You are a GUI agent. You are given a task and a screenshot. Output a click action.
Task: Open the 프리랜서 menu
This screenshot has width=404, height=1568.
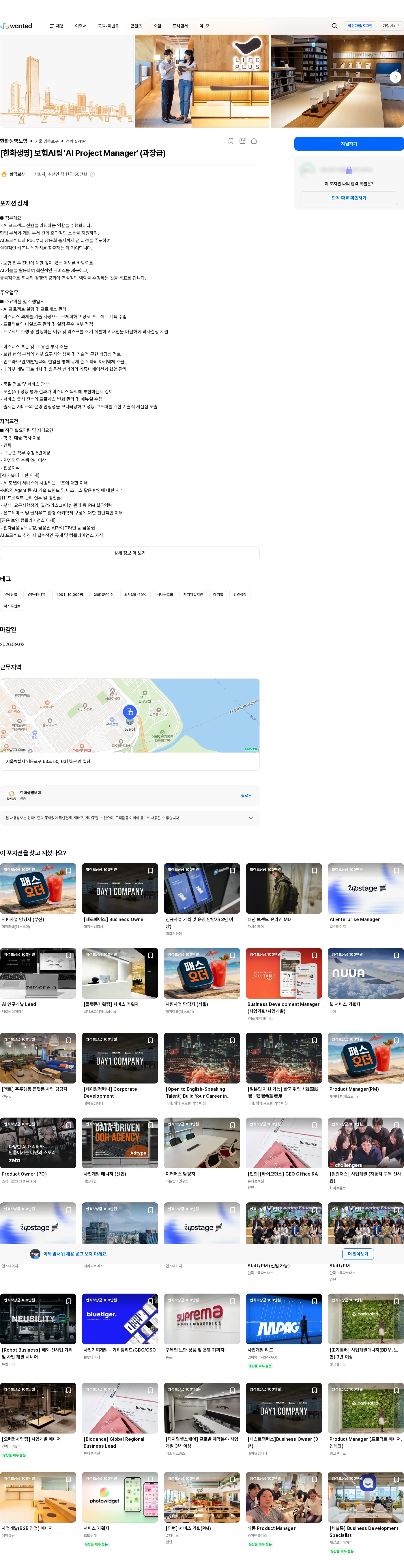(x=180, y=26)
